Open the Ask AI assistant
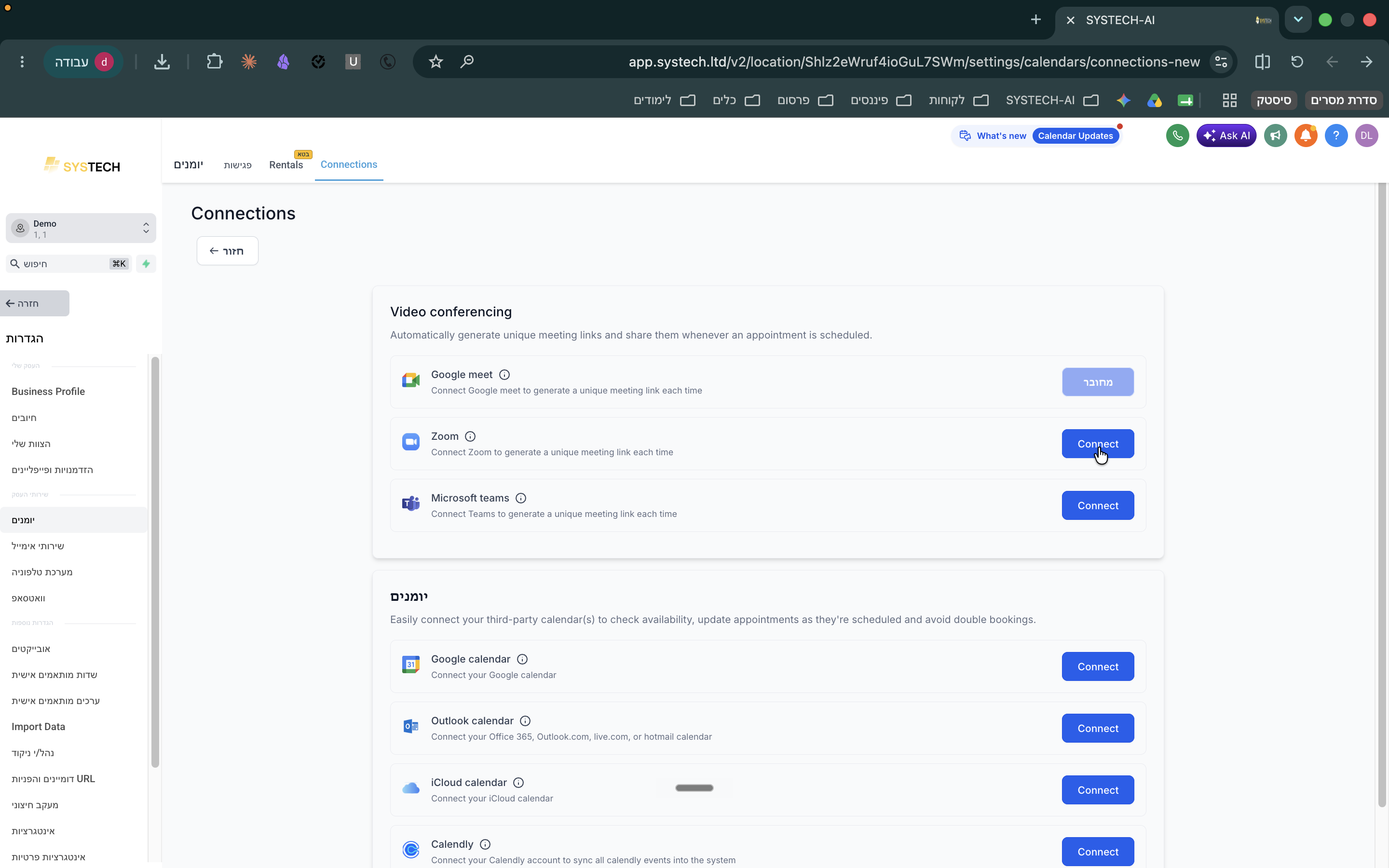Screen dimensions: 1389x868 (x=1226, y=136)
